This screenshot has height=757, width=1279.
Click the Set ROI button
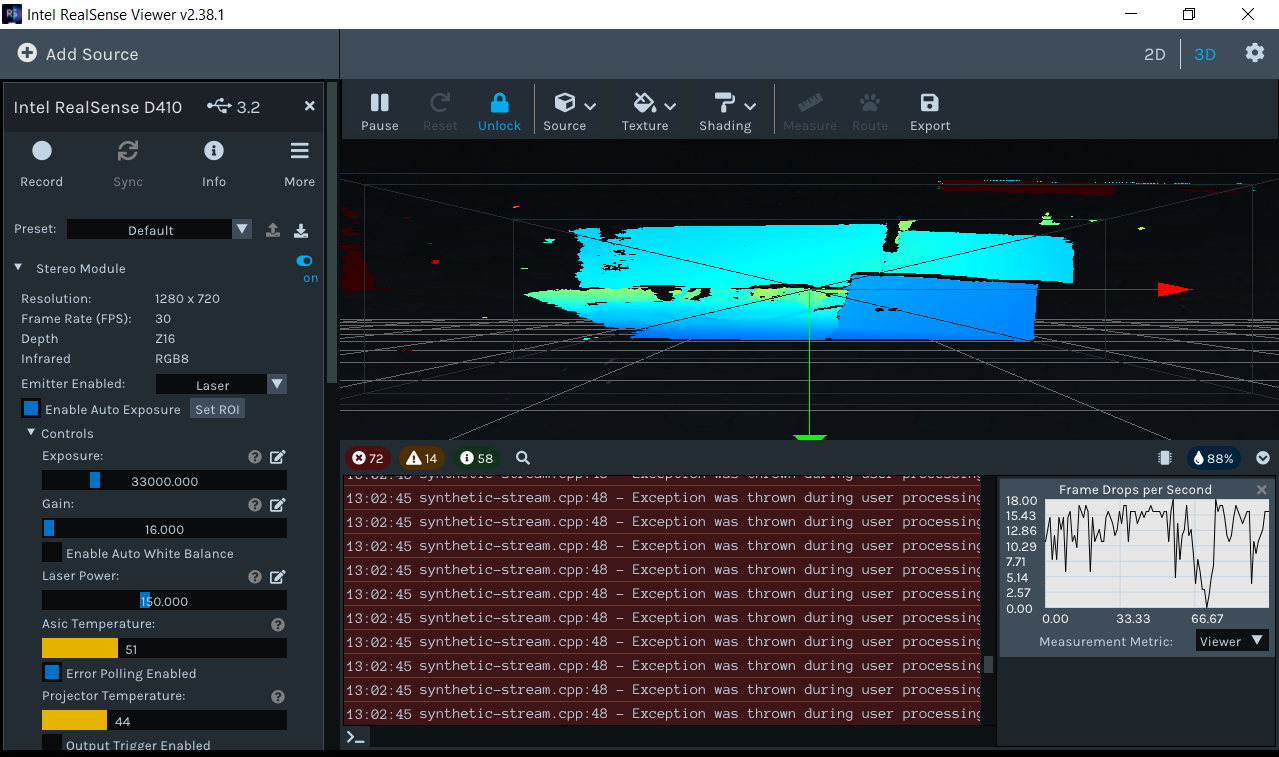click(x=216, y=408)
